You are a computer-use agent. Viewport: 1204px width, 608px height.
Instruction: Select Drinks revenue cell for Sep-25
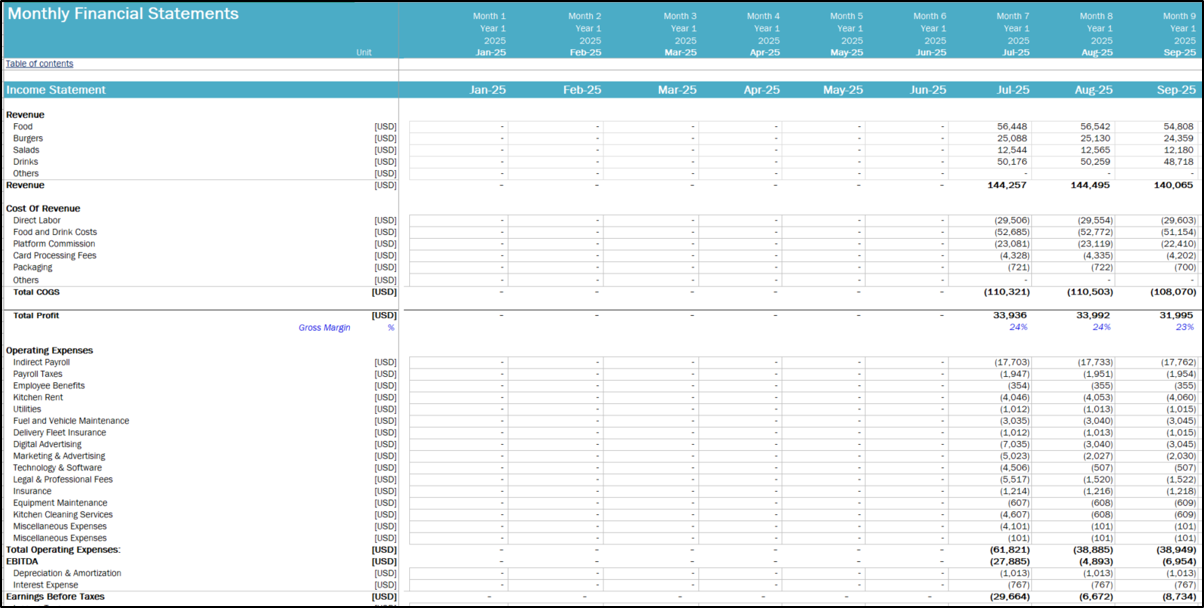point(1177,161)
